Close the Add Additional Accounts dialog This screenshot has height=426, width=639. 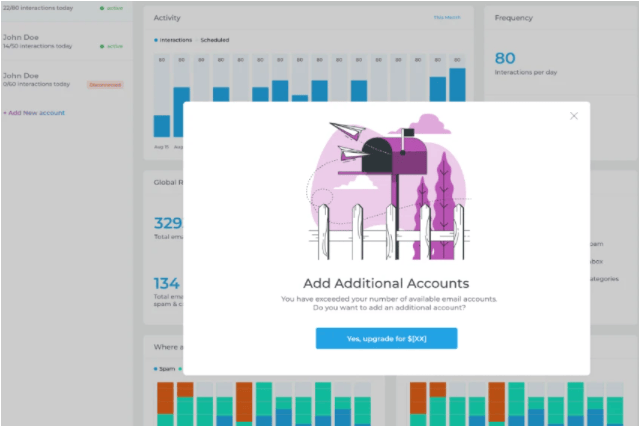tap(574, 116)
